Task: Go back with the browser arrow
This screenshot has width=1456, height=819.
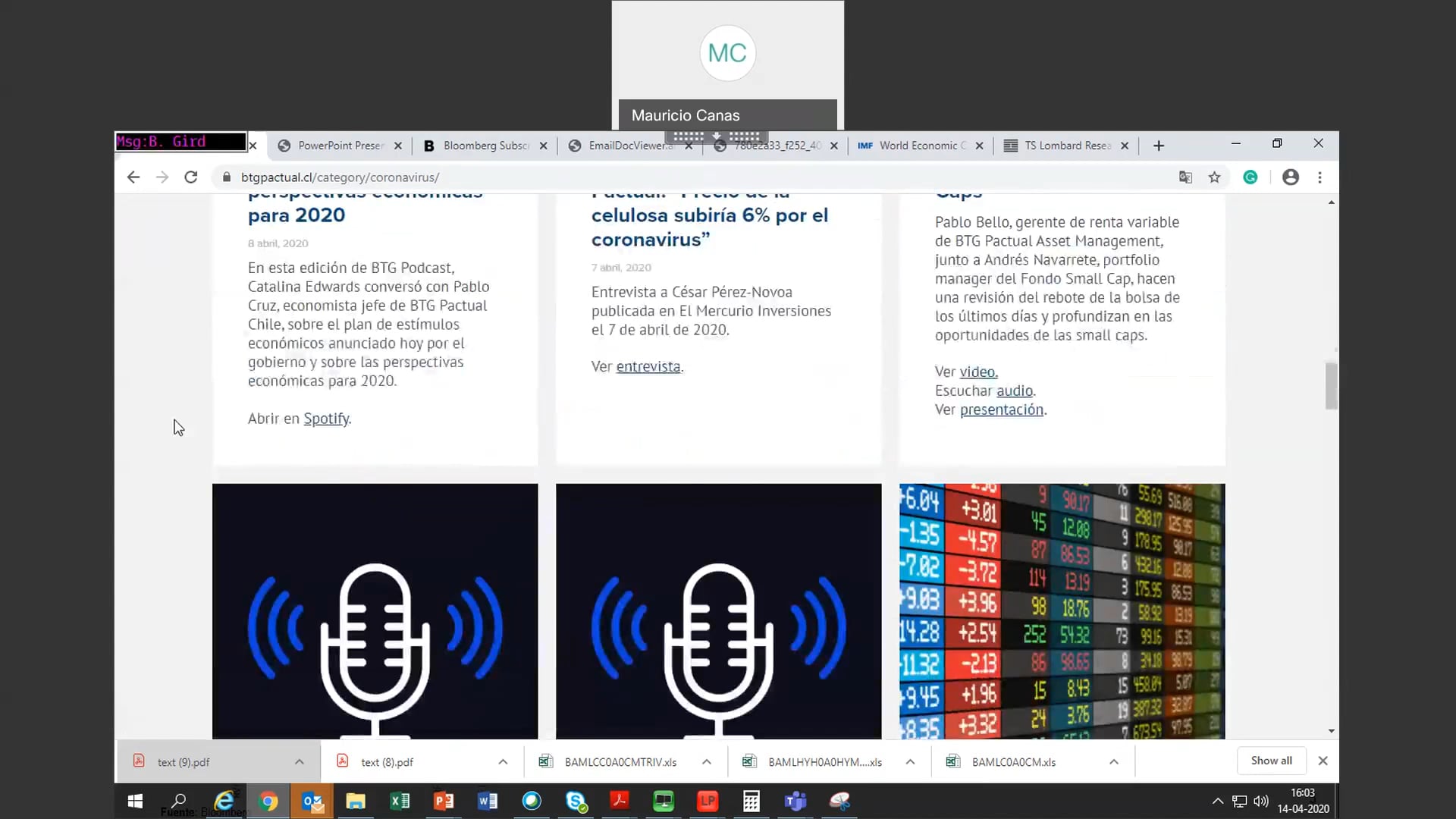Action: click(133, 177)
